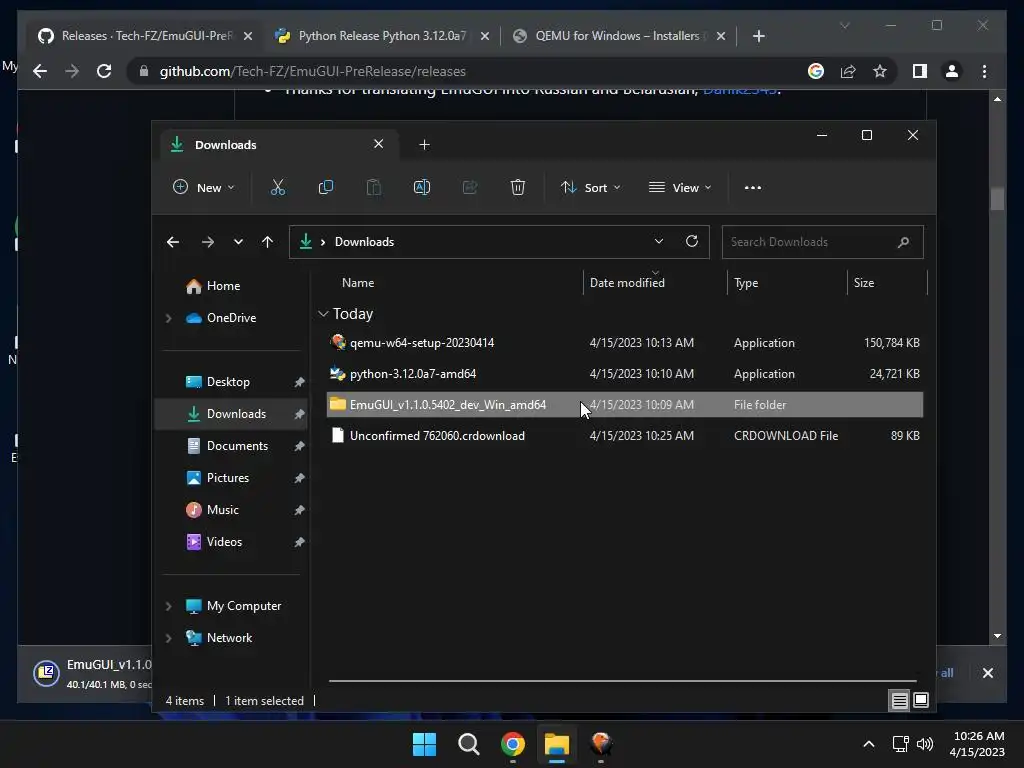Open the See more ellipsis menu
The width and height of the screenshot is (1024, 768).
pos(753,187)
